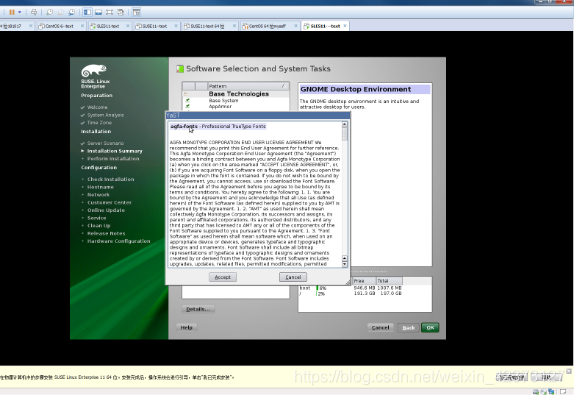Image resolution: width=575 pixels, height=395 pixels.
Task: Click the Total column header in disk table
Action: coord(389,281)
